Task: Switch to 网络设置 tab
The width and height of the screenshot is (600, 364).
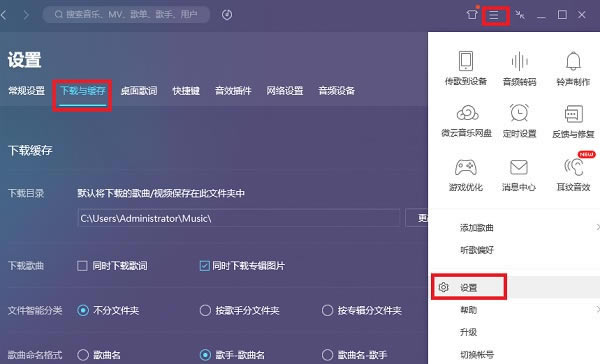Action: tap(285, 91)
